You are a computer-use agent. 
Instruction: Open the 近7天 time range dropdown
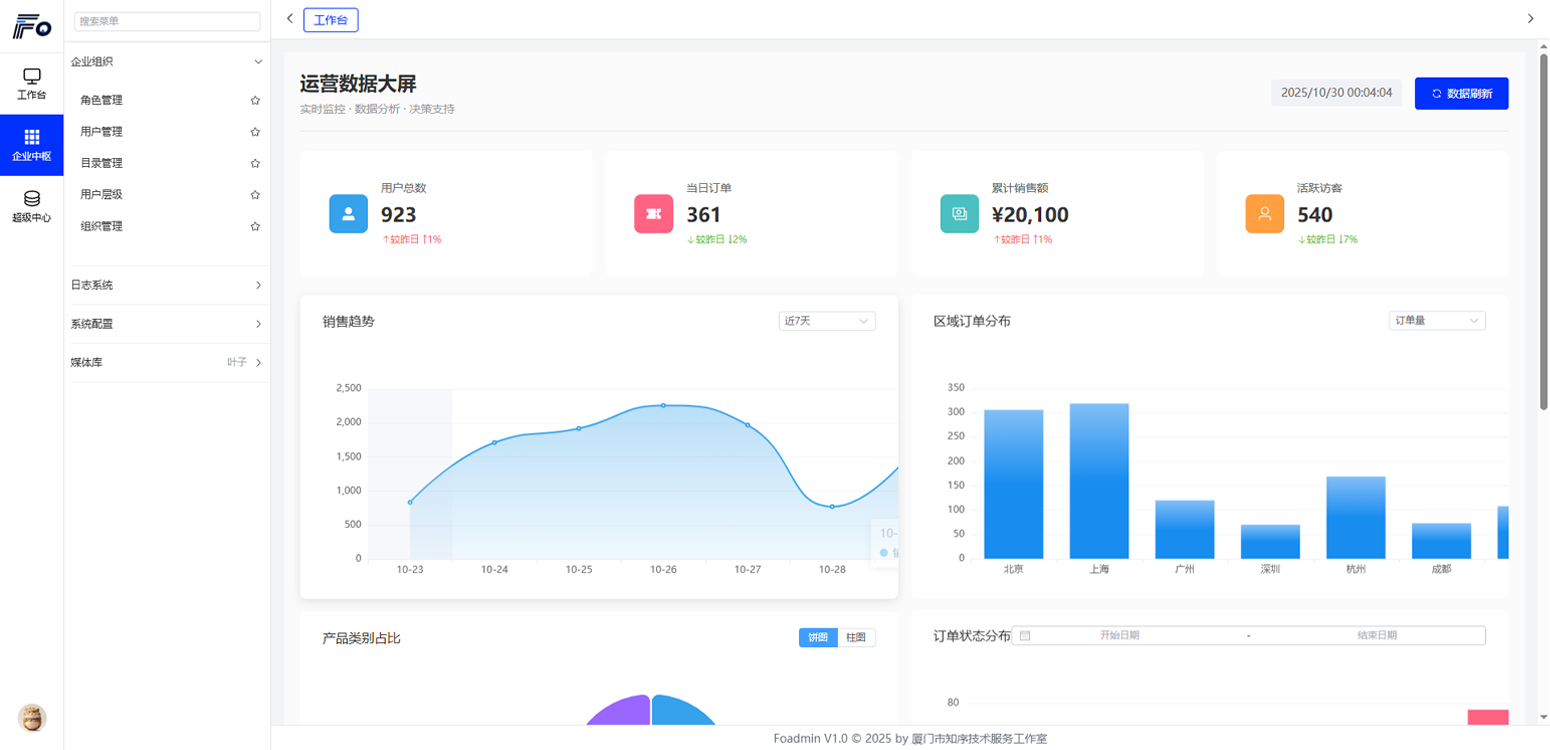coord(826,321)
